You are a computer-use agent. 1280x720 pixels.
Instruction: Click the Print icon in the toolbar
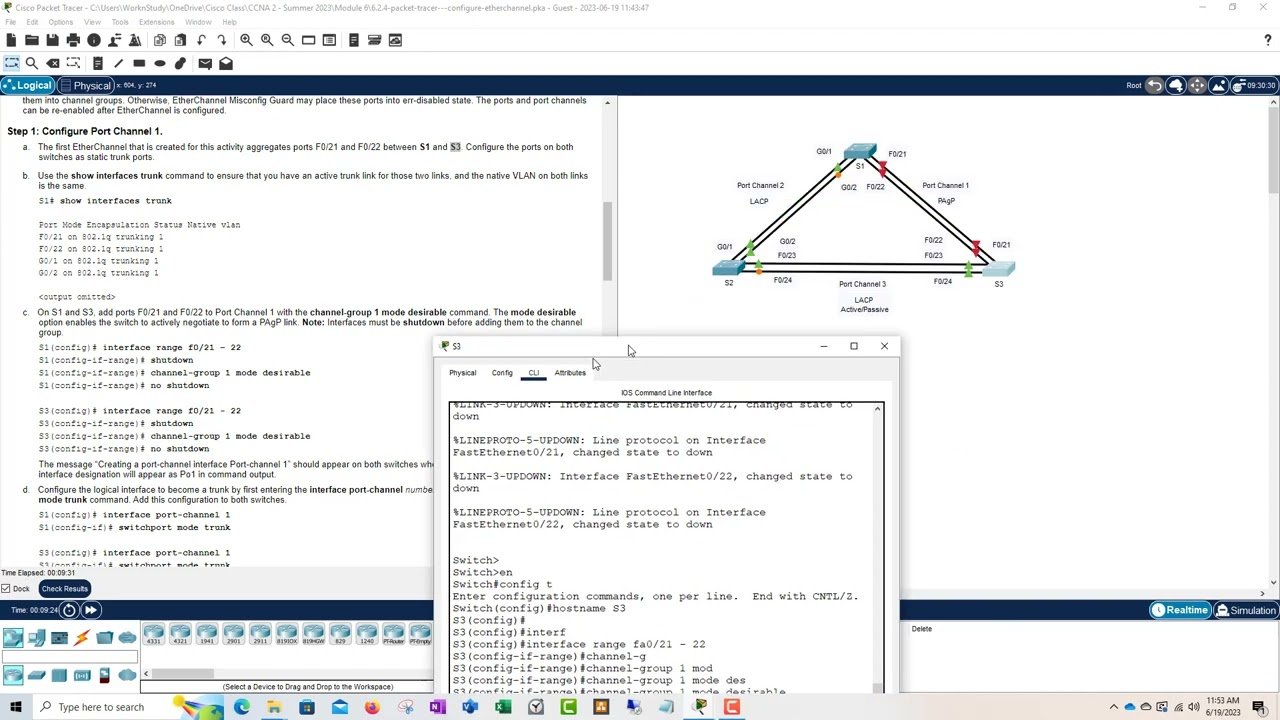(x=73, y=40)
